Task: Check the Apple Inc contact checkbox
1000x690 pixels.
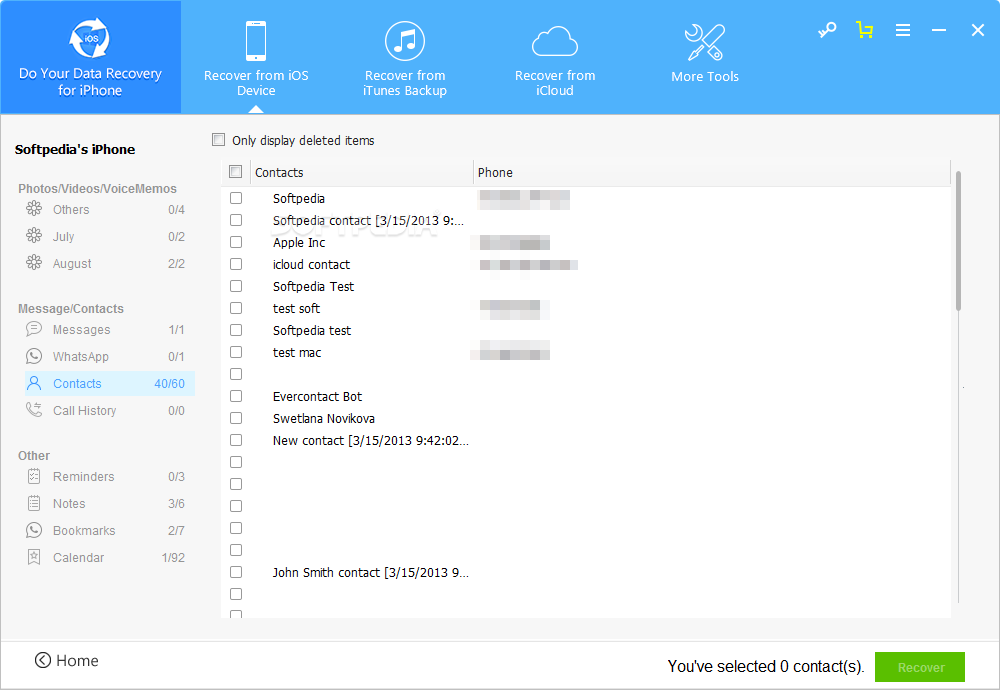Action: [236, 242]
